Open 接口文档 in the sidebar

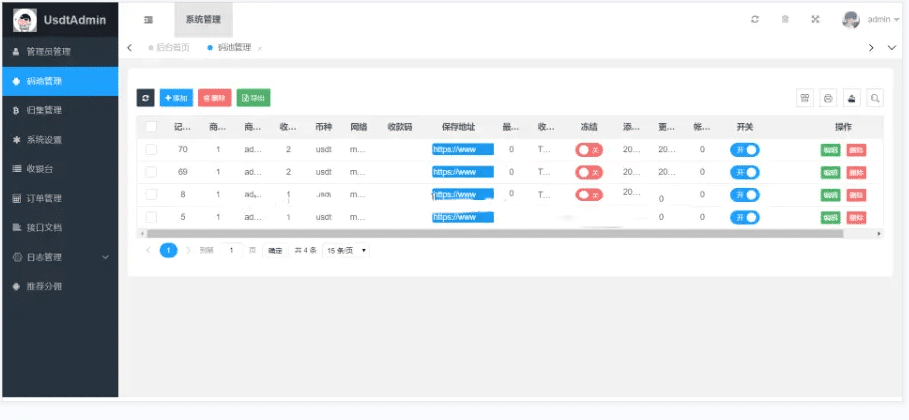click(x=60, y=227)
